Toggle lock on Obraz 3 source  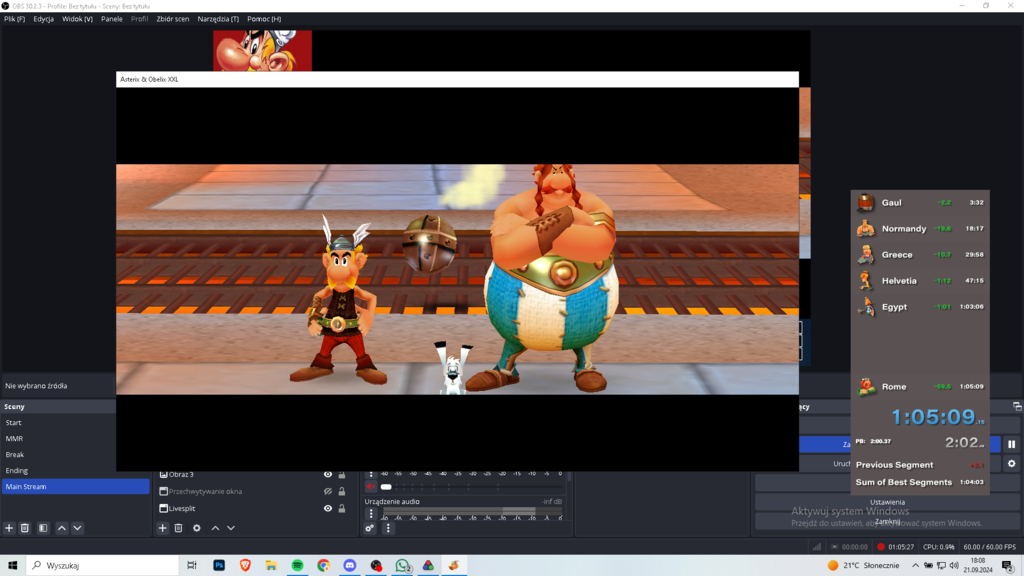tap(342, 475)
